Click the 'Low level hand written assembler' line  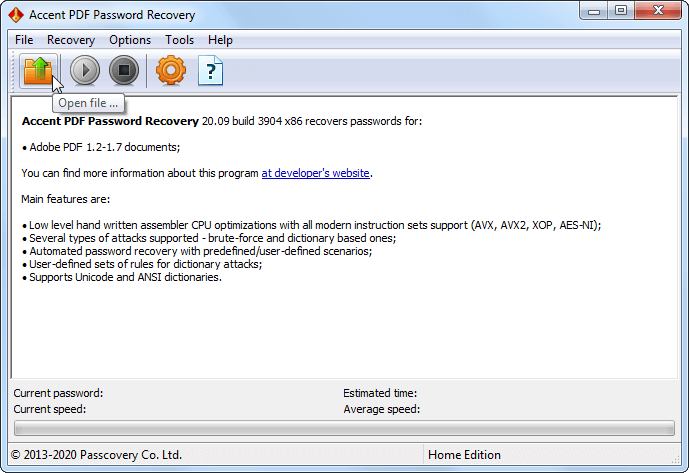click(311, 225)
